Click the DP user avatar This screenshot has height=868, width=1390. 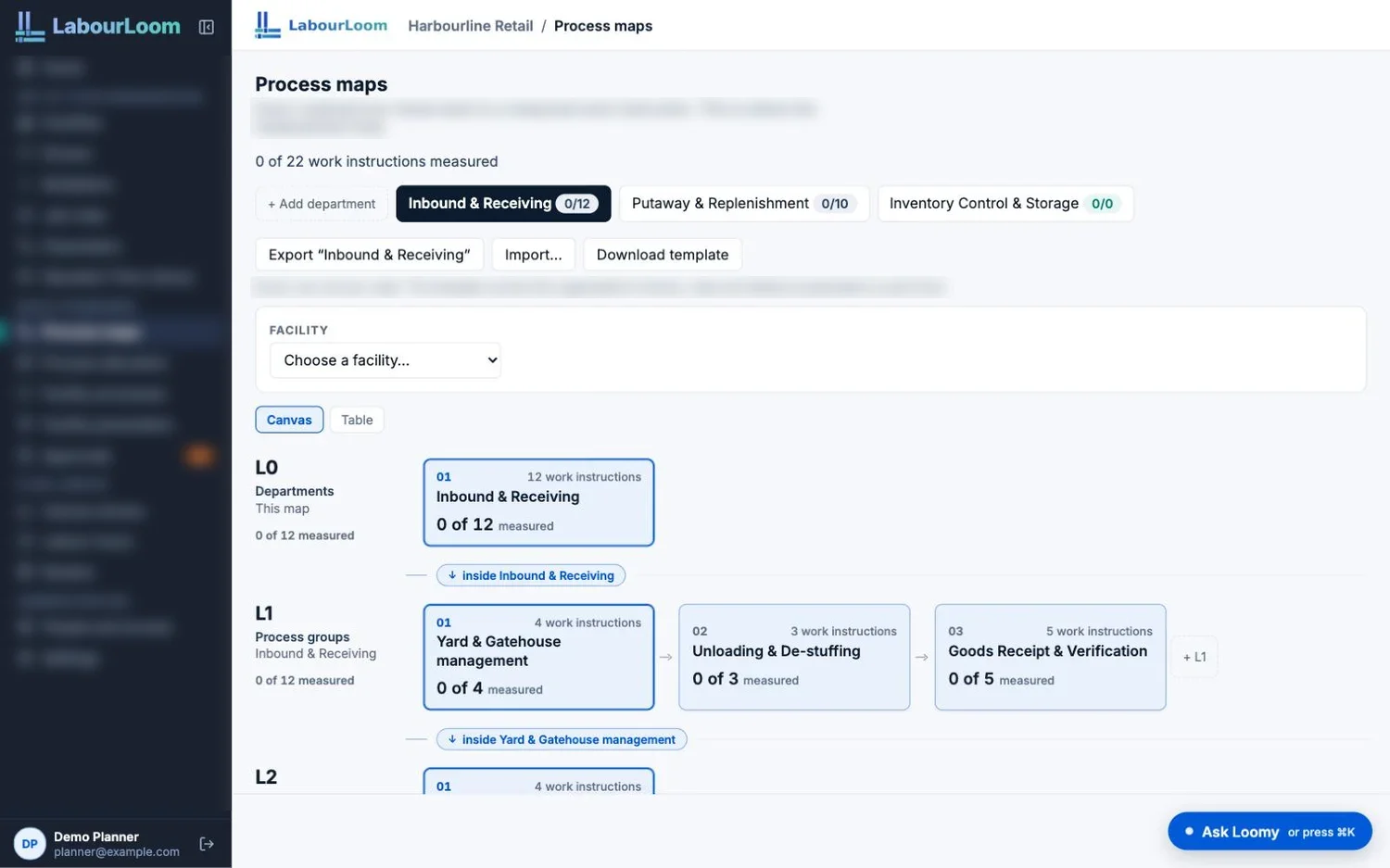pyautogui.click(x=30, y=844)
